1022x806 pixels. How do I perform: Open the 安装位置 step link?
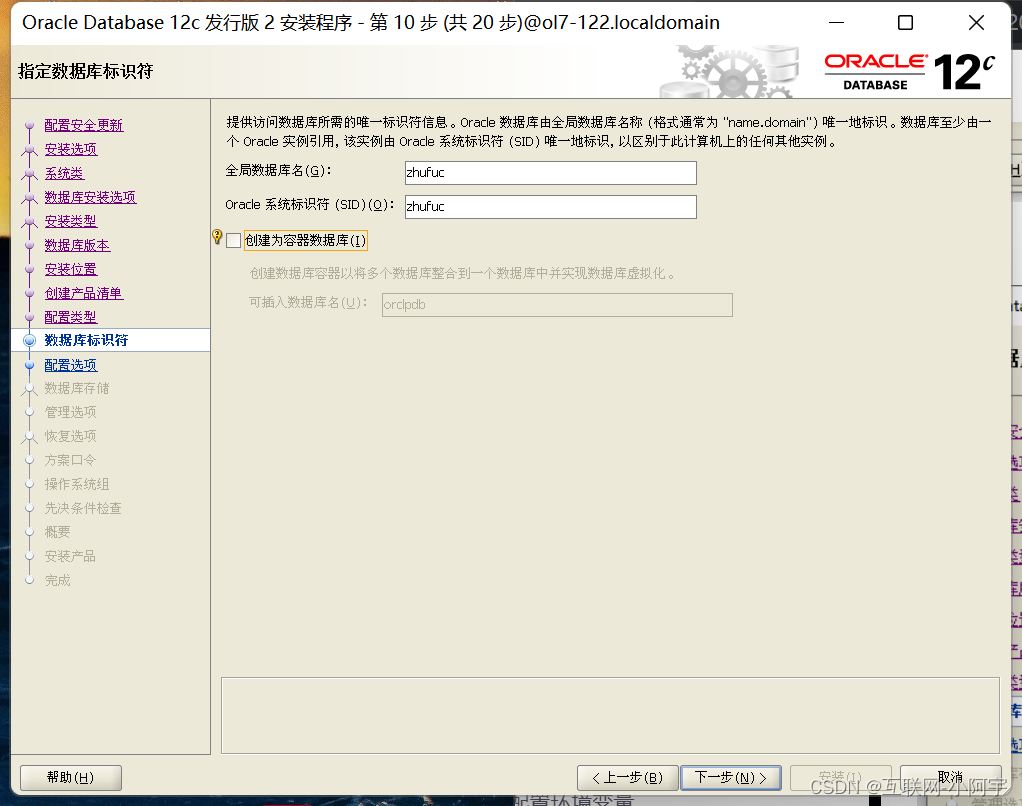click(70, 269)
